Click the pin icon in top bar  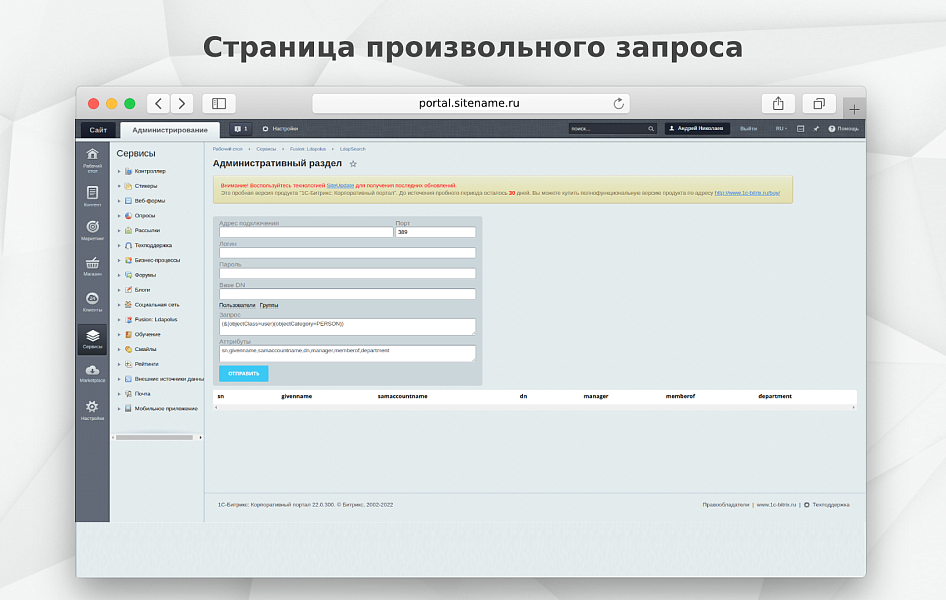[816, 129]
